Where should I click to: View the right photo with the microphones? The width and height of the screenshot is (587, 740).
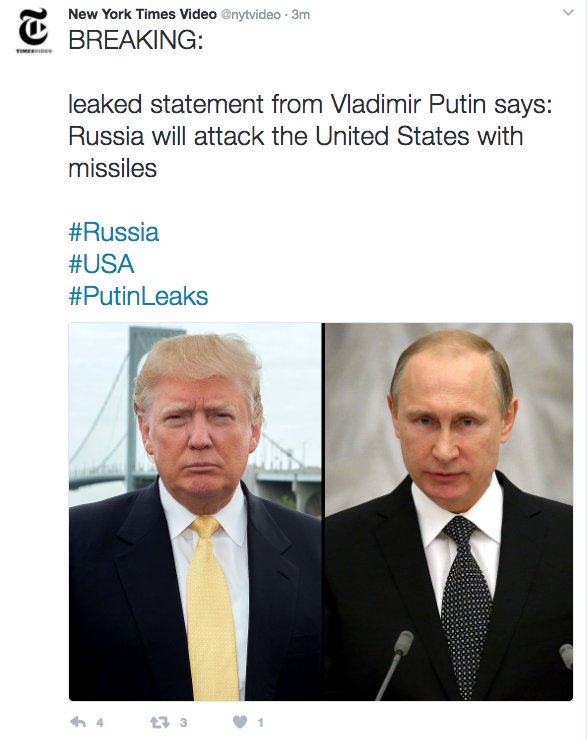click(449, 512)
